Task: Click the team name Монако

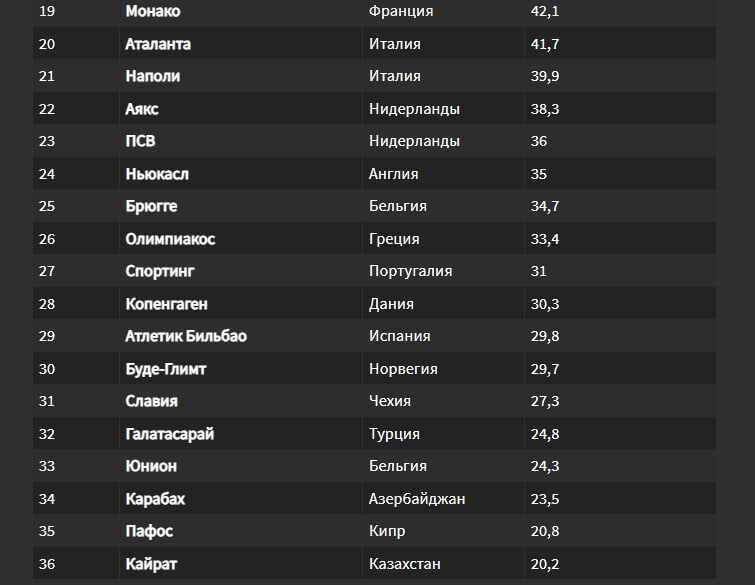Action: pos(153,11)
